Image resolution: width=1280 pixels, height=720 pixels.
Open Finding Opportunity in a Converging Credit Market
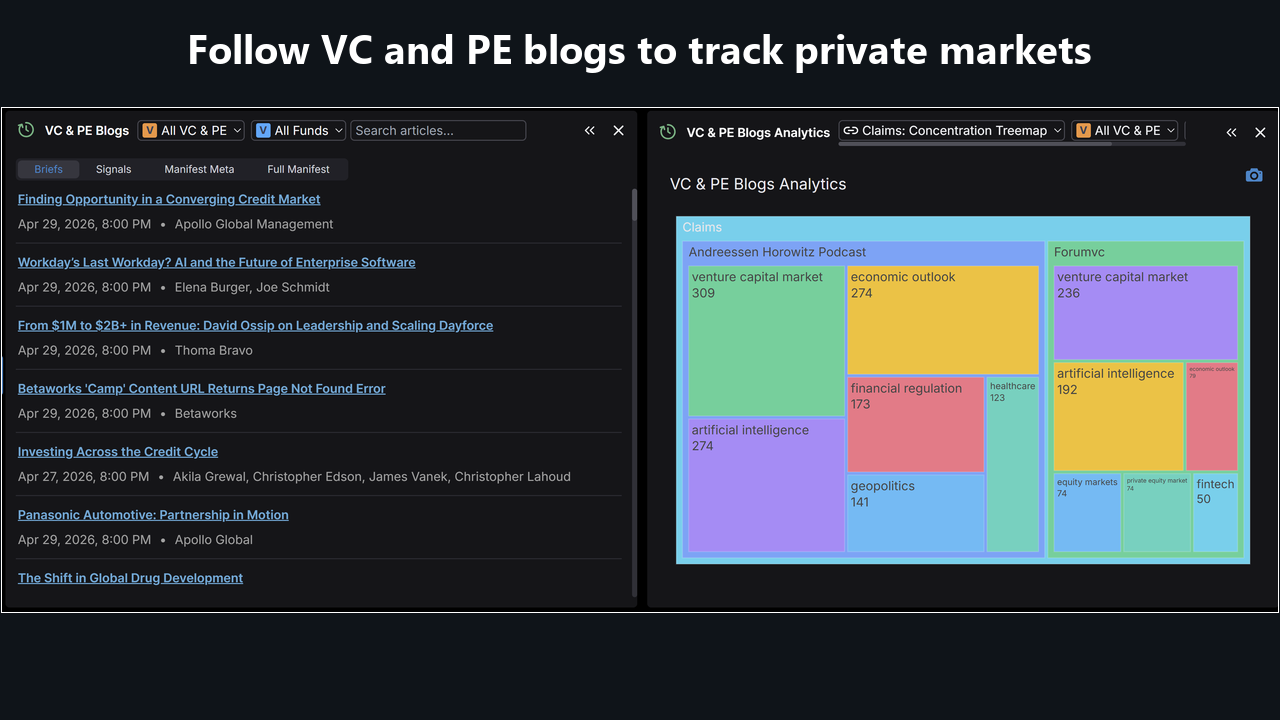click(169, 199)
